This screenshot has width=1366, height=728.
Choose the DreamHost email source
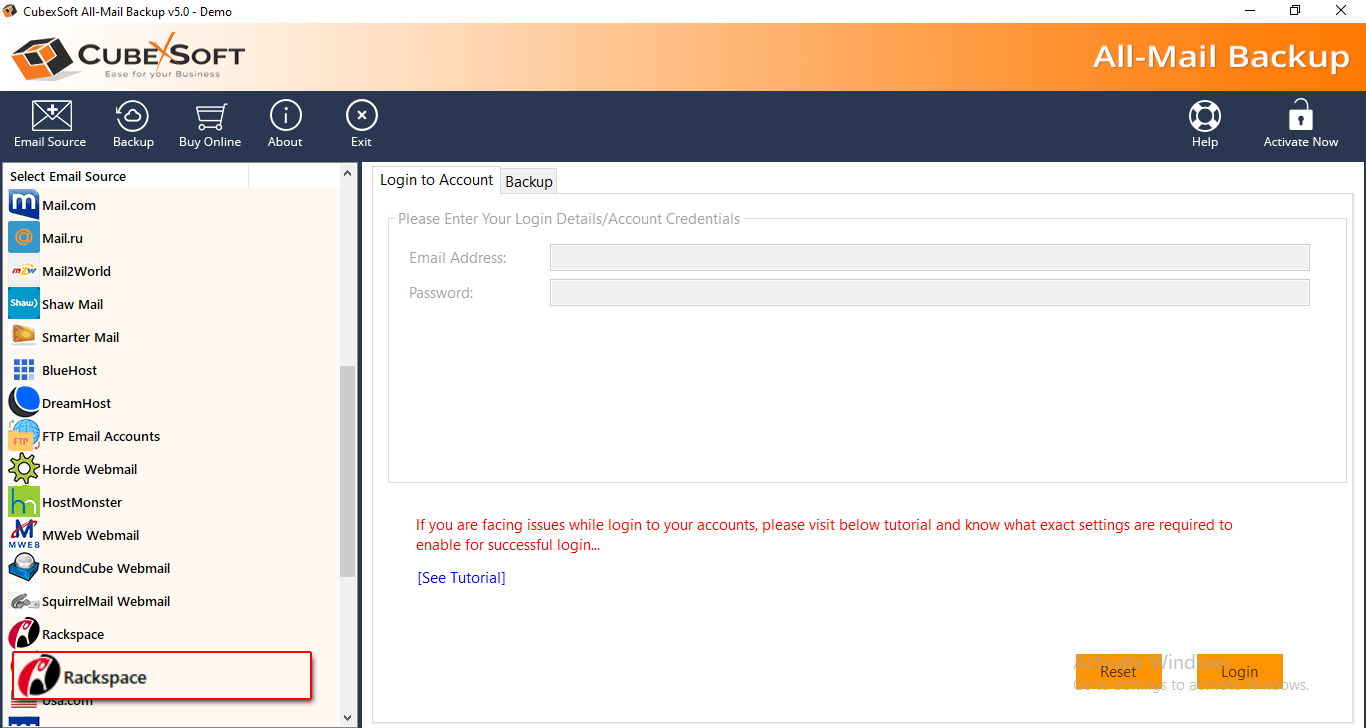76,403
